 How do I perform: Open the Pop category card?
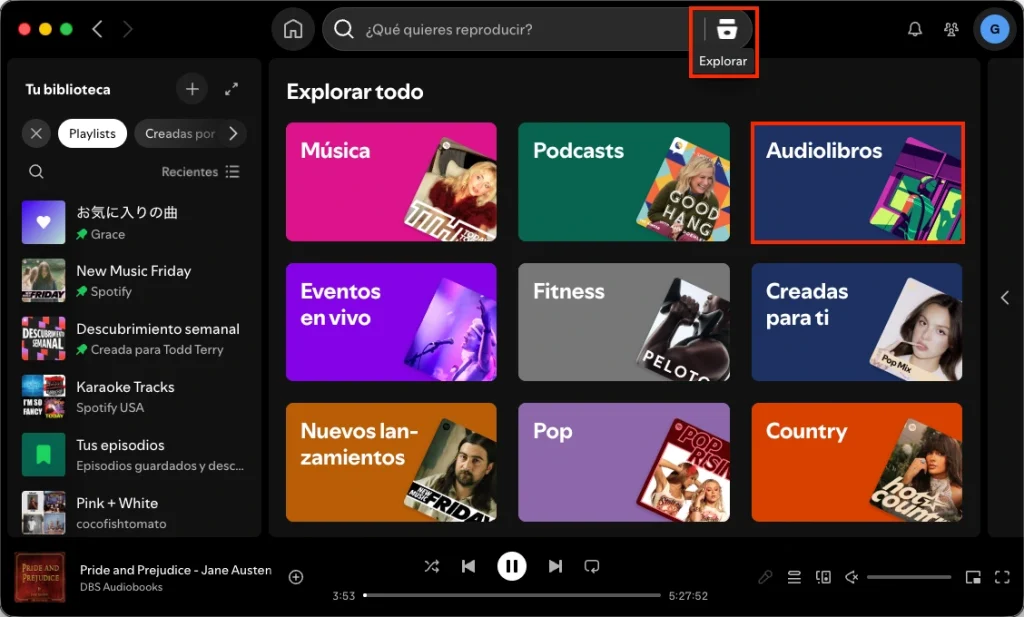pos(624,462)
